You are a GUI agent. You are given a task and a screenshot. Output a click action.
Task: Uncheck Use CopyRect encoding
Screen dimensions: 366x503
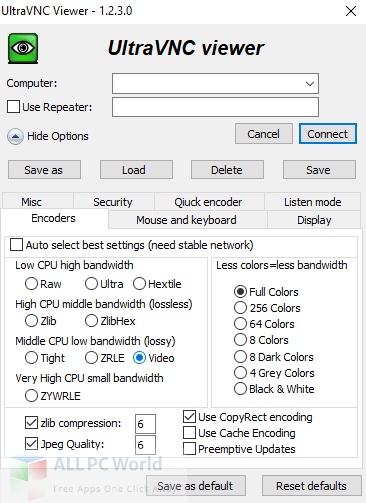[x=189, y=417]
